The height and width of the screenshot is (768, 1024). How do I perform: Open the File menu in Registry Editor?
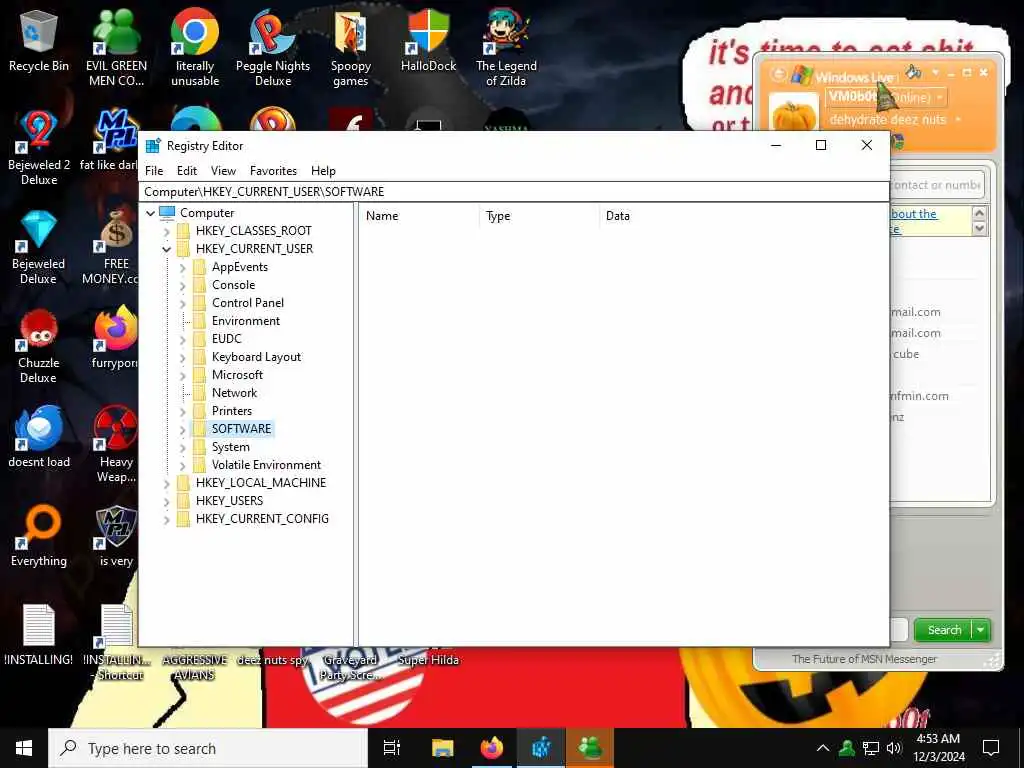click(x=154, y=170)
